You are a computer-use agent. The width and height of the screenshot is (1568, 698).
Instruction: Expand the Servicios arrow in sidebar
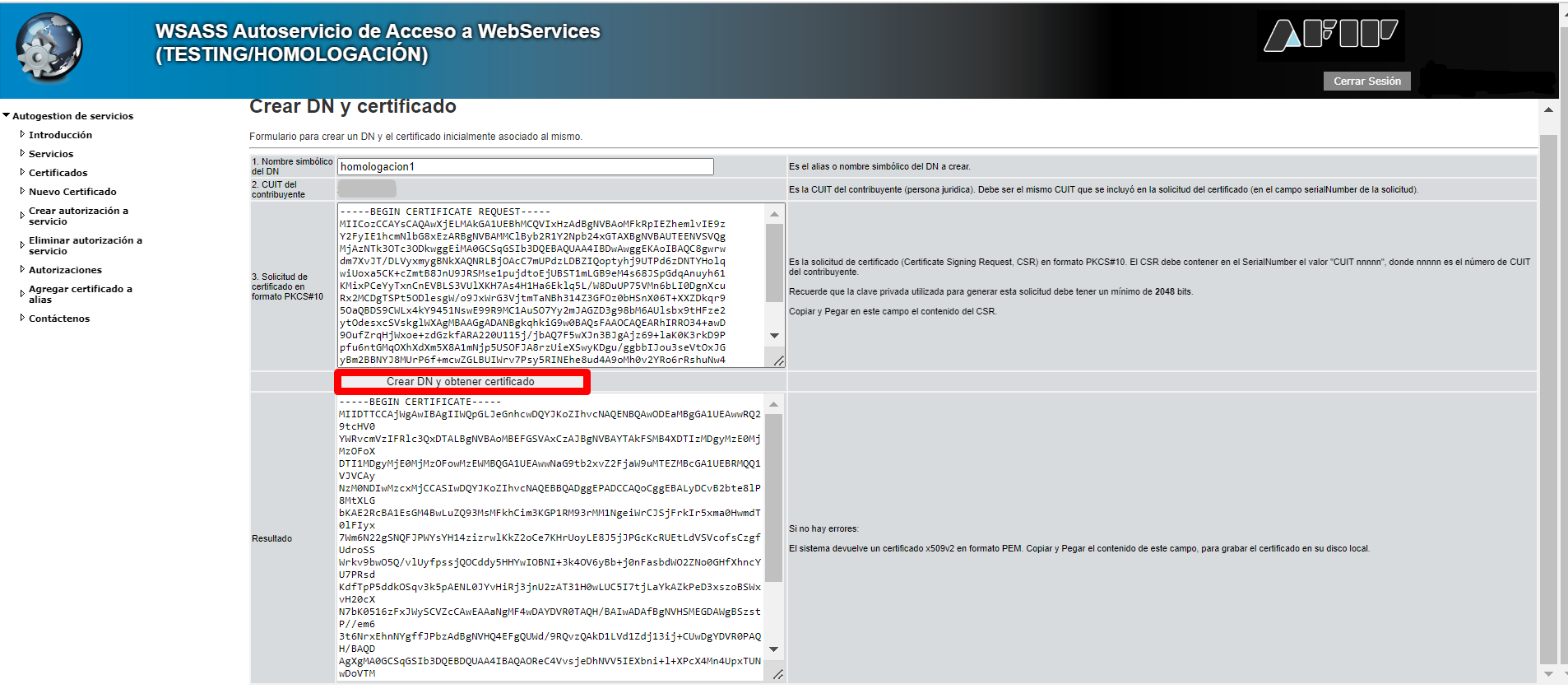(x=22, y=153)
